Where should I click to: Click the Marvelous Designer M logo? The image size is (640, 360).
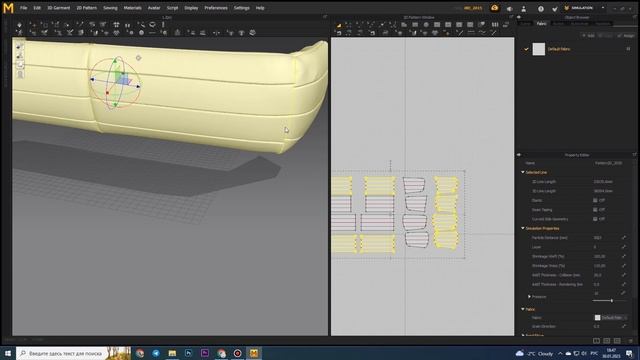point(8,8)
